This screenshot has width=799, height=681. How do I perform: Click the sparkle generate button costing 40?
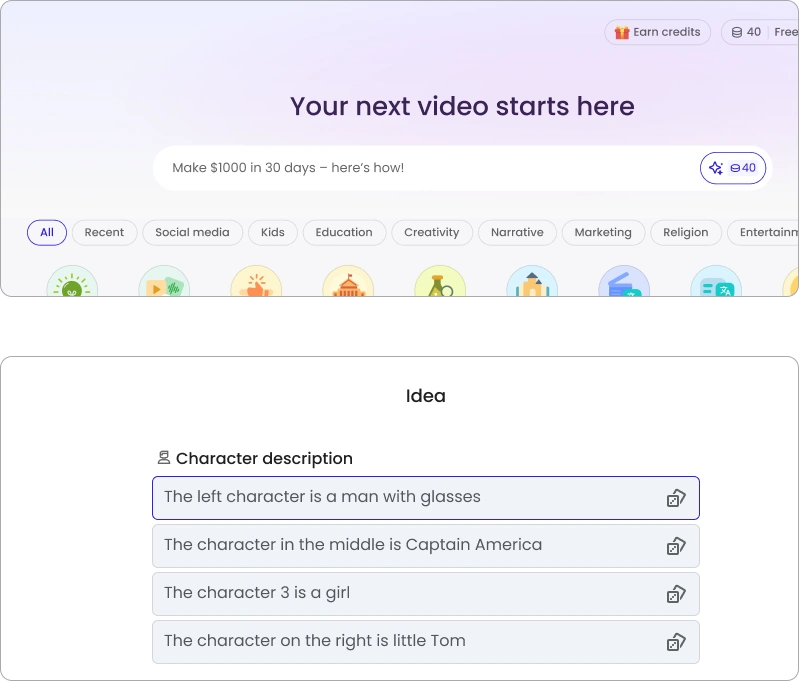coord(733,168)
